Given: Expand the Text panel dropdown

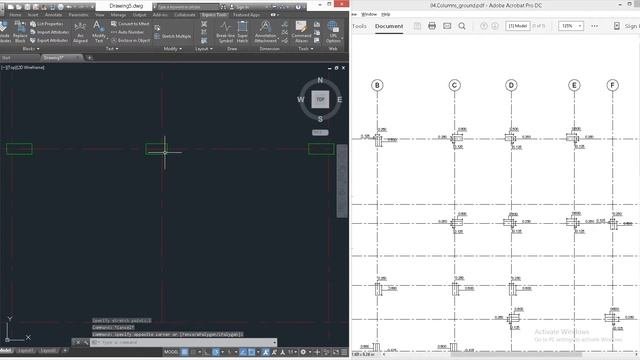Looking at the screenshot, I should click(x=112, y=49).
